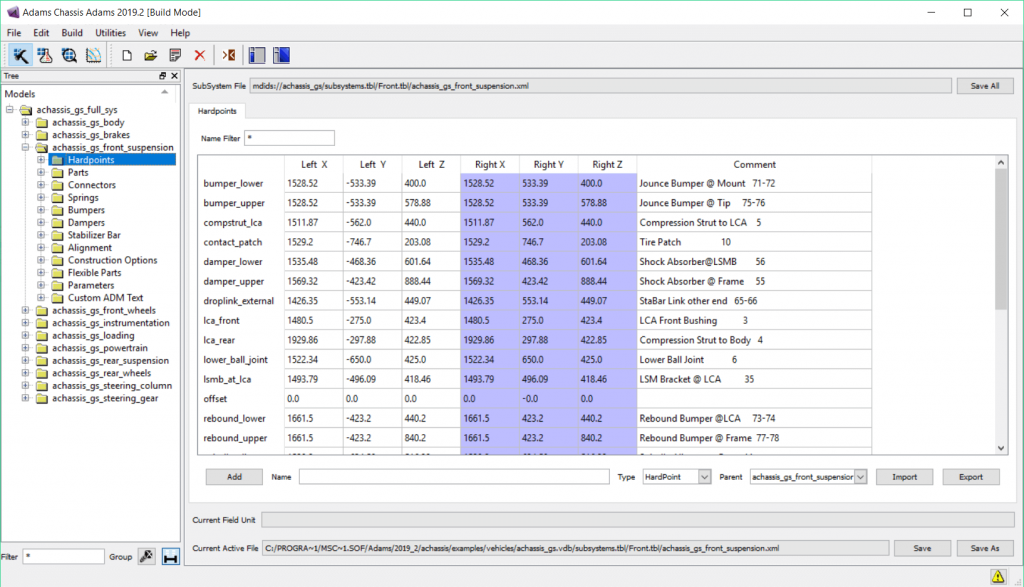
Task: Click the contact_patch Right Y cell 746.7
Action: pyautogui.click(x=549, y=242)
